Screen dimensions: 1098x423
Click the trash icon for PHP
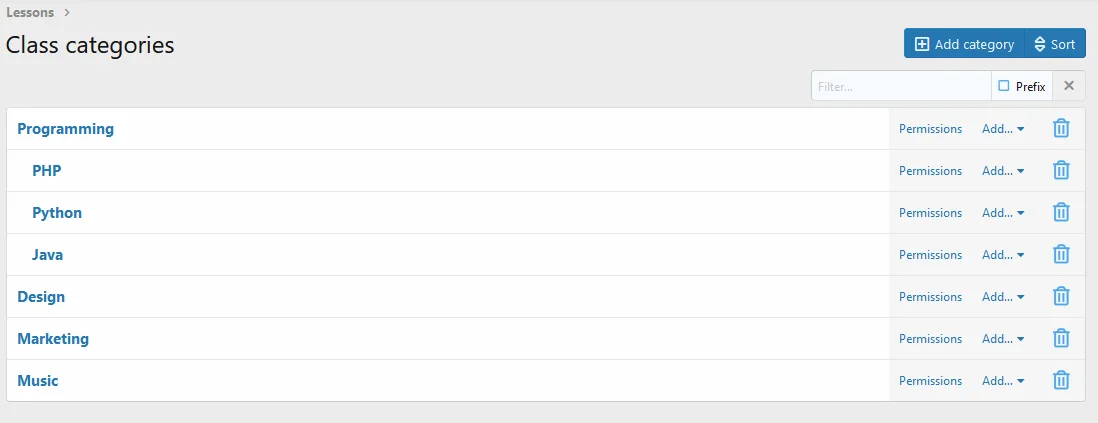1061,171
